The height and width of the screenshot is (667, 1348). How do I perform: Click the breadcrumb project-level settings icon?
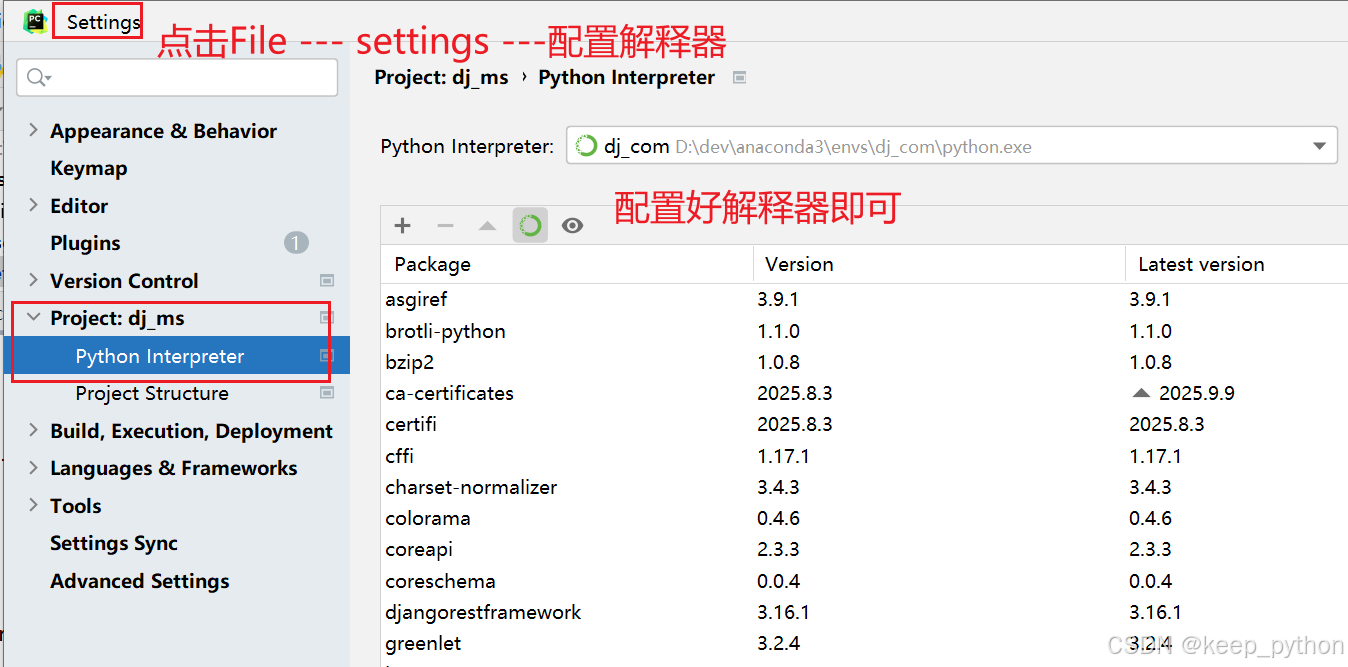click(x=739, y=77)
